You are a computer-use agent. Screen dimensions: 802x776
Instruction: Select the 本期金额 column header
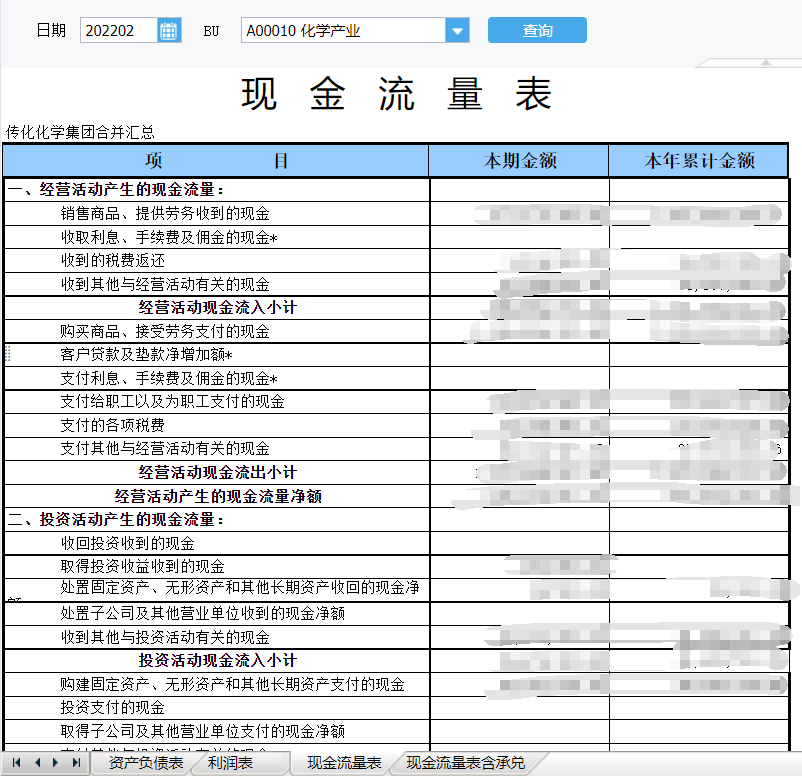519,161
